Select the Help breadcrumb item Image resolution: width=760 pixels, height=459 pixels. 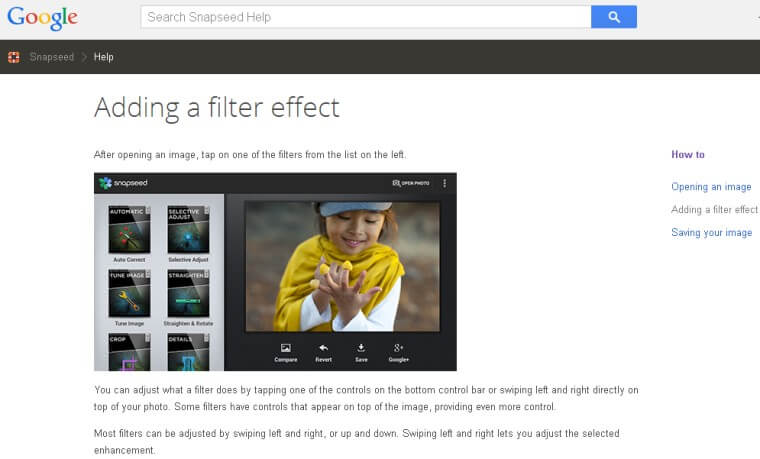(x=104, y=57)
